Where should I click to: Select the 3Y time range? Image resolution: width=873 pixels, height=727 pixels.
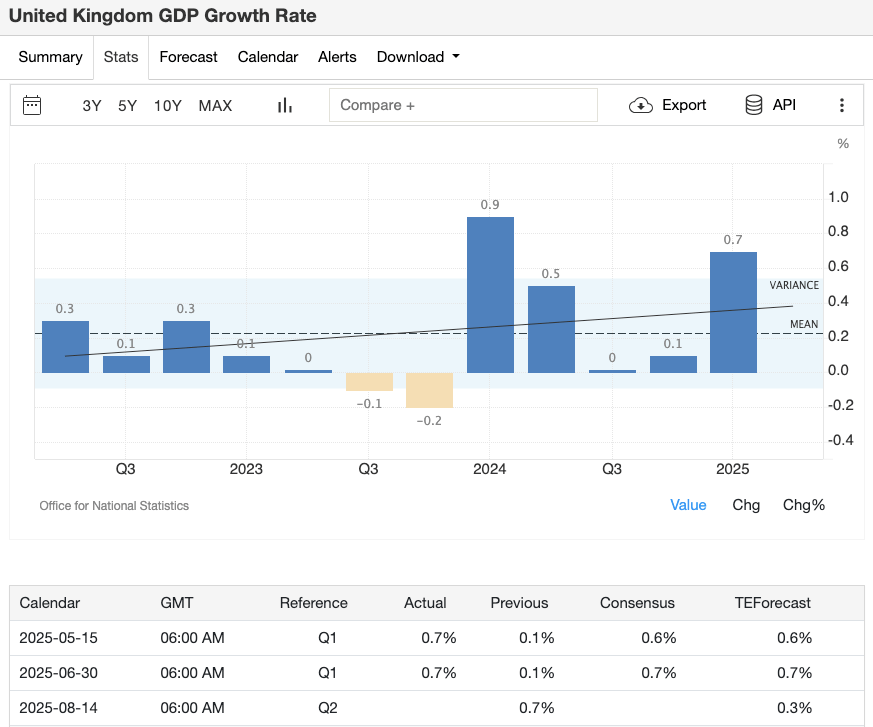(x=91, y=105)
